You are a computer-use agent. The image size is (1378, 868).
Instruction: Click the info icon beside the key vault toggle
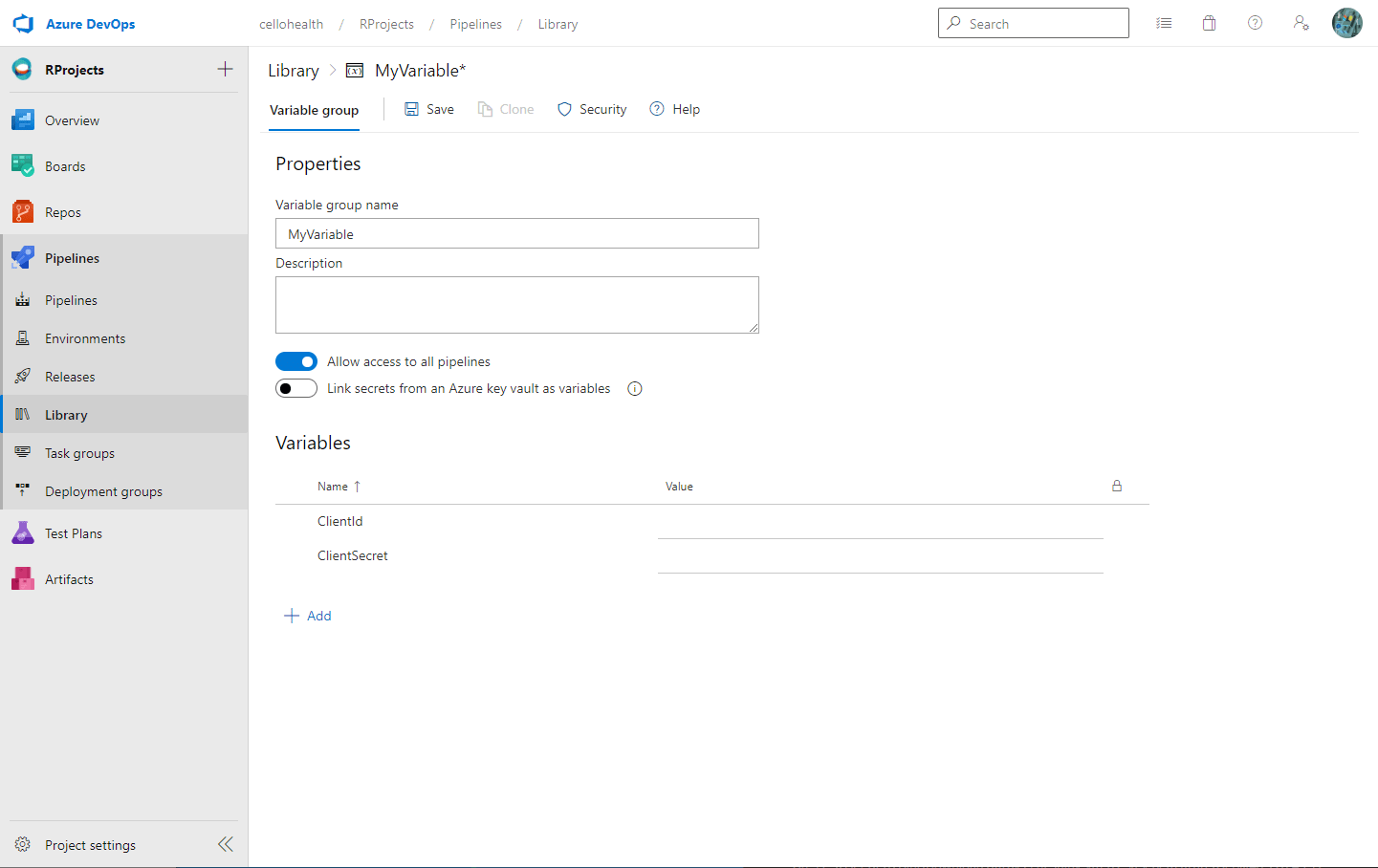click(634, 388)
